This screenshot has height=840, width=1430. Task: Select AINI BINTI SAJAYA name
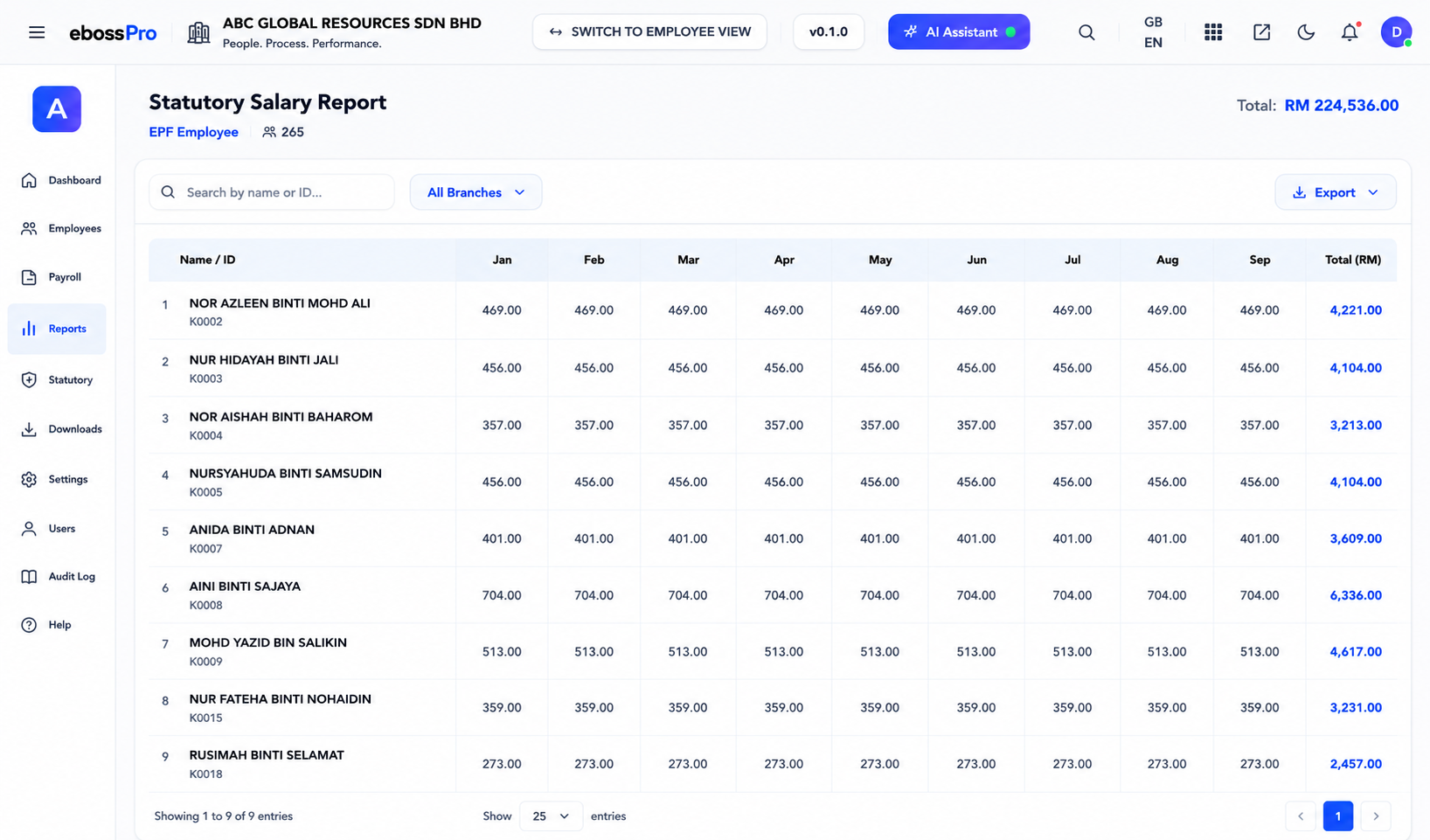pyautogui.click(x=245, y=587)
